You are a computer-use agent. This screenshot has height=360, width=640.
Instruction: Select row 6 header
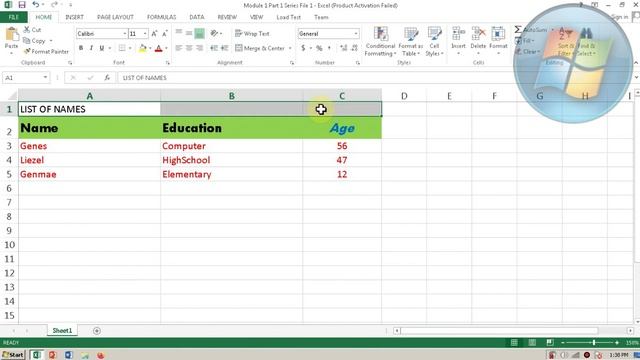9,188
